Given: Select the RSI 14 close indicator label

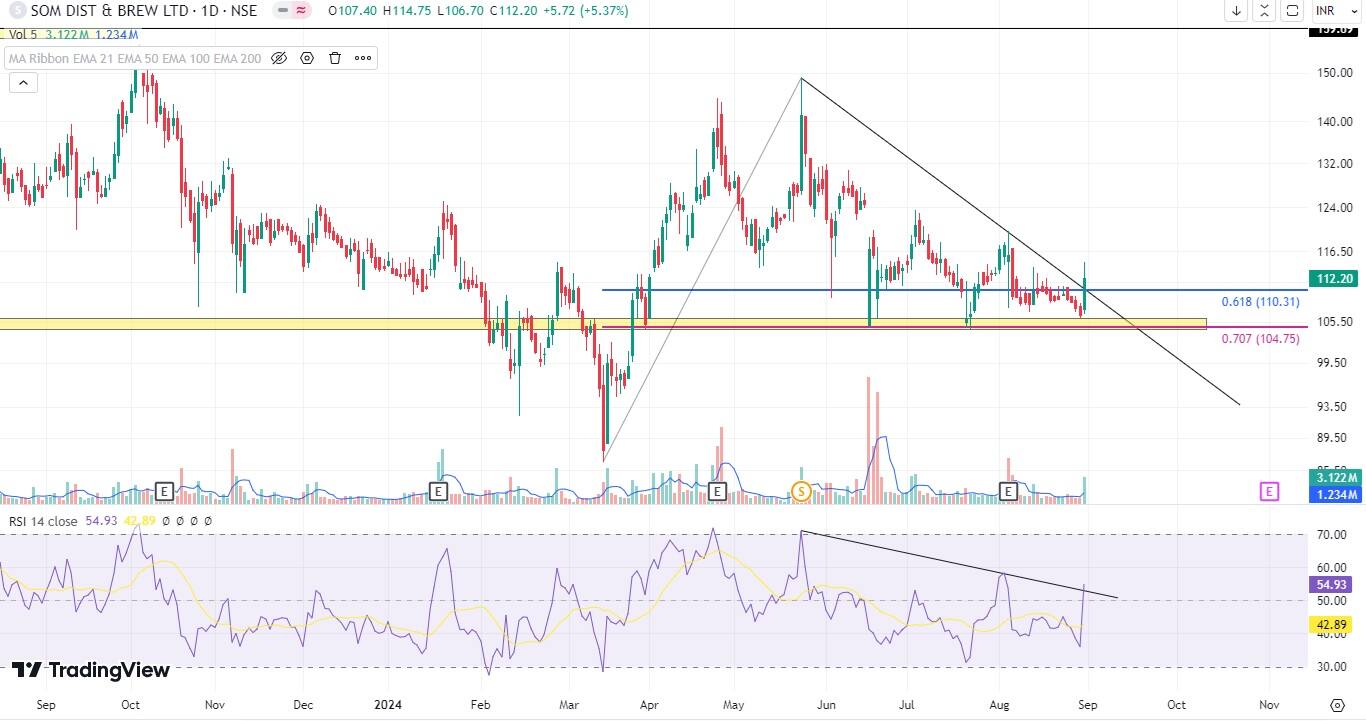Looking at the screenshot, I should (x=43, y=521).
